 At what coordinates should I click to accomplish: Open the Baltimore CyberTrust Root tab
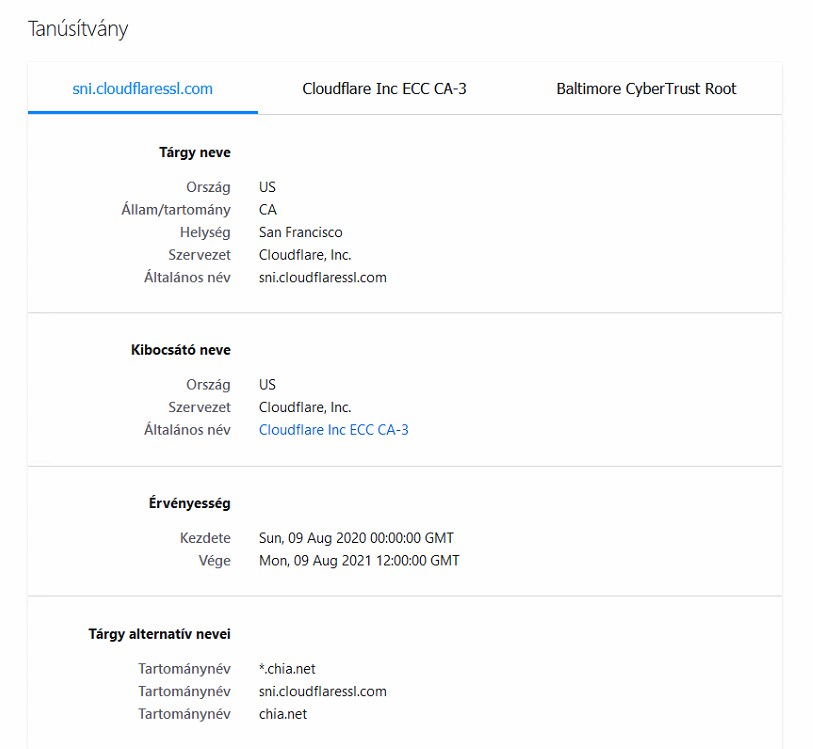pyautogui.click(x=646, y=89)
